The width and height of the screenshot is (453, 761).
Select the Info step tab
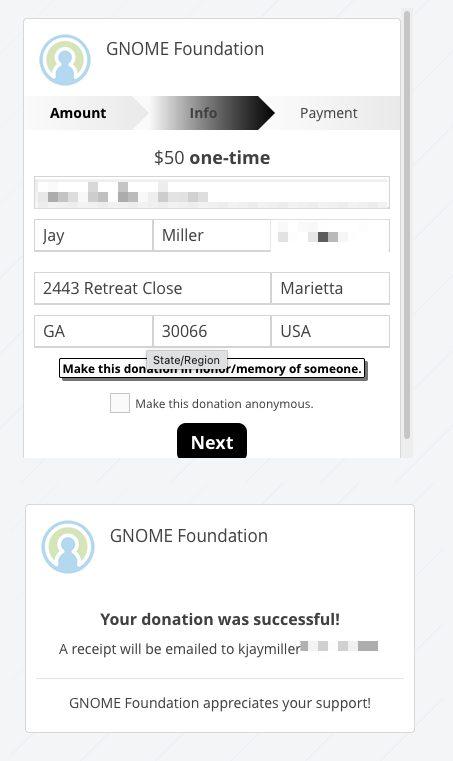(x=203, y=113)
